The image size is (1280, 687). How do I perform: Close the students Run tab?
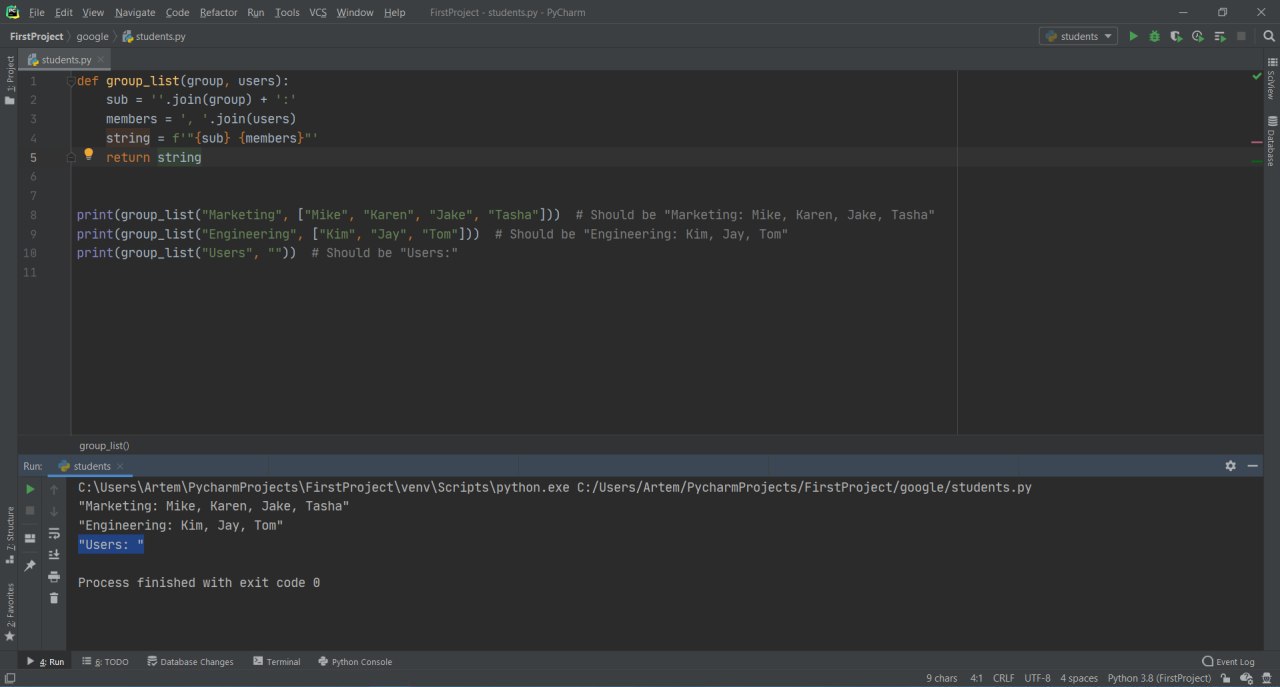120,466
